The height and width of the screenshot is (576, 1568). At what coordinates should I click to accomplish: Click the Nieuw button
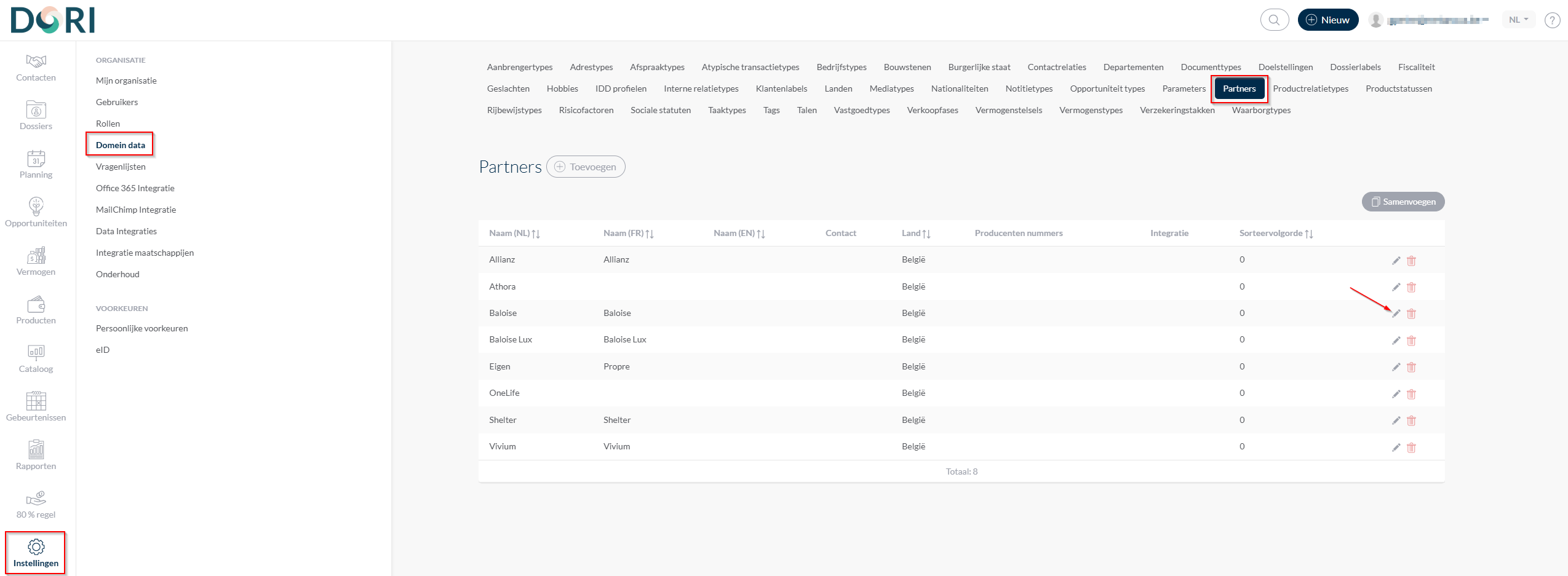1327,20
